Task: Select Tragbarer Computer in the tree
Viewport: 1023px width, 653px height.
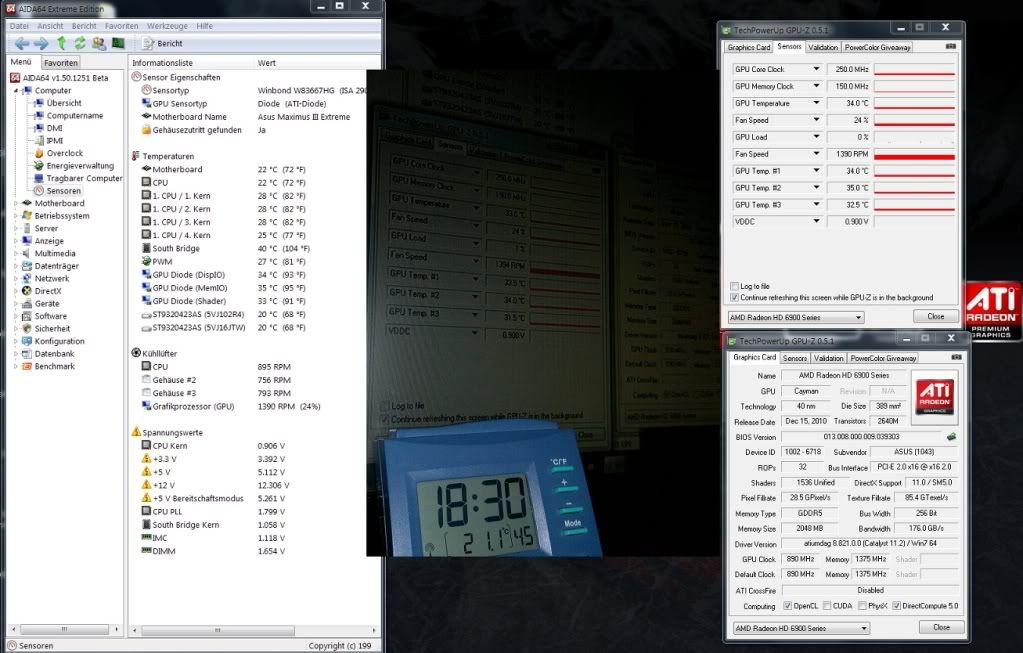Action: (x=84, y=178)
